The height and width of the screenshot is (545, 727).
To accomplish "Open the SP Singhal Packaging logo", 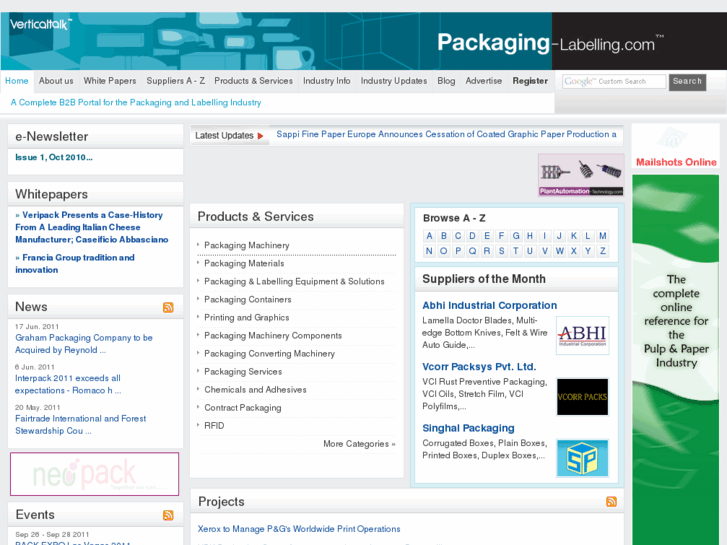I will [582, 458].
